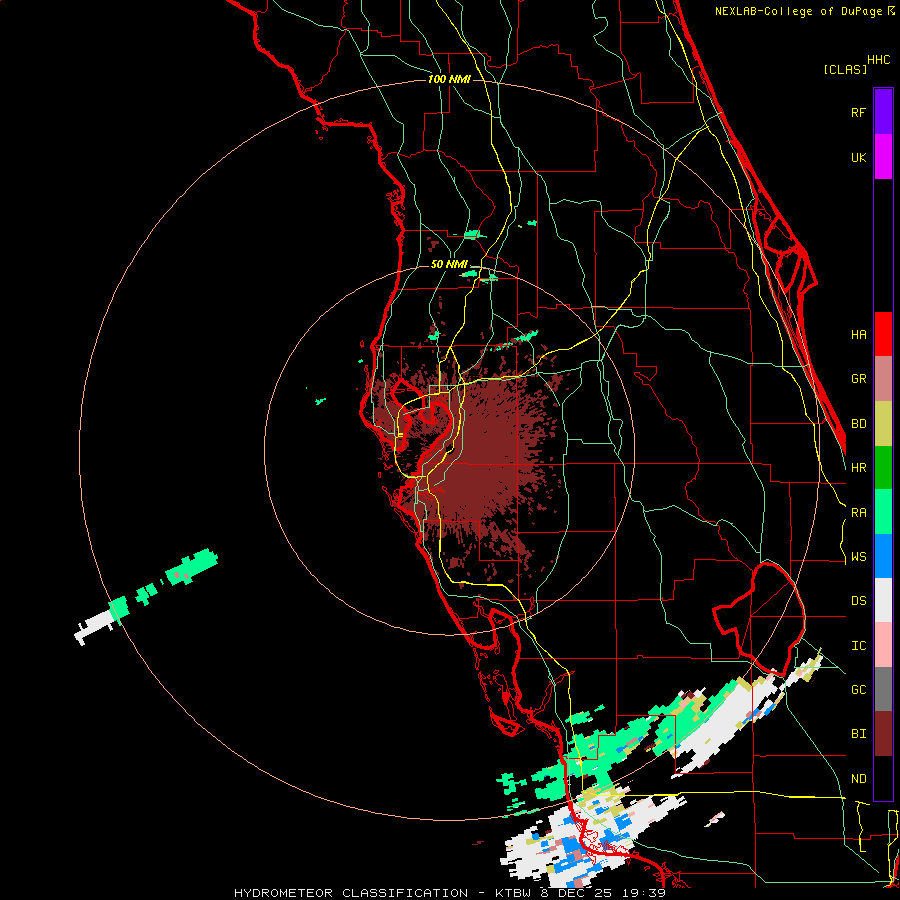Viewport: 900px width, 900px height.
Task: Click the RA legend label
Action: click(x=859, y=513)
